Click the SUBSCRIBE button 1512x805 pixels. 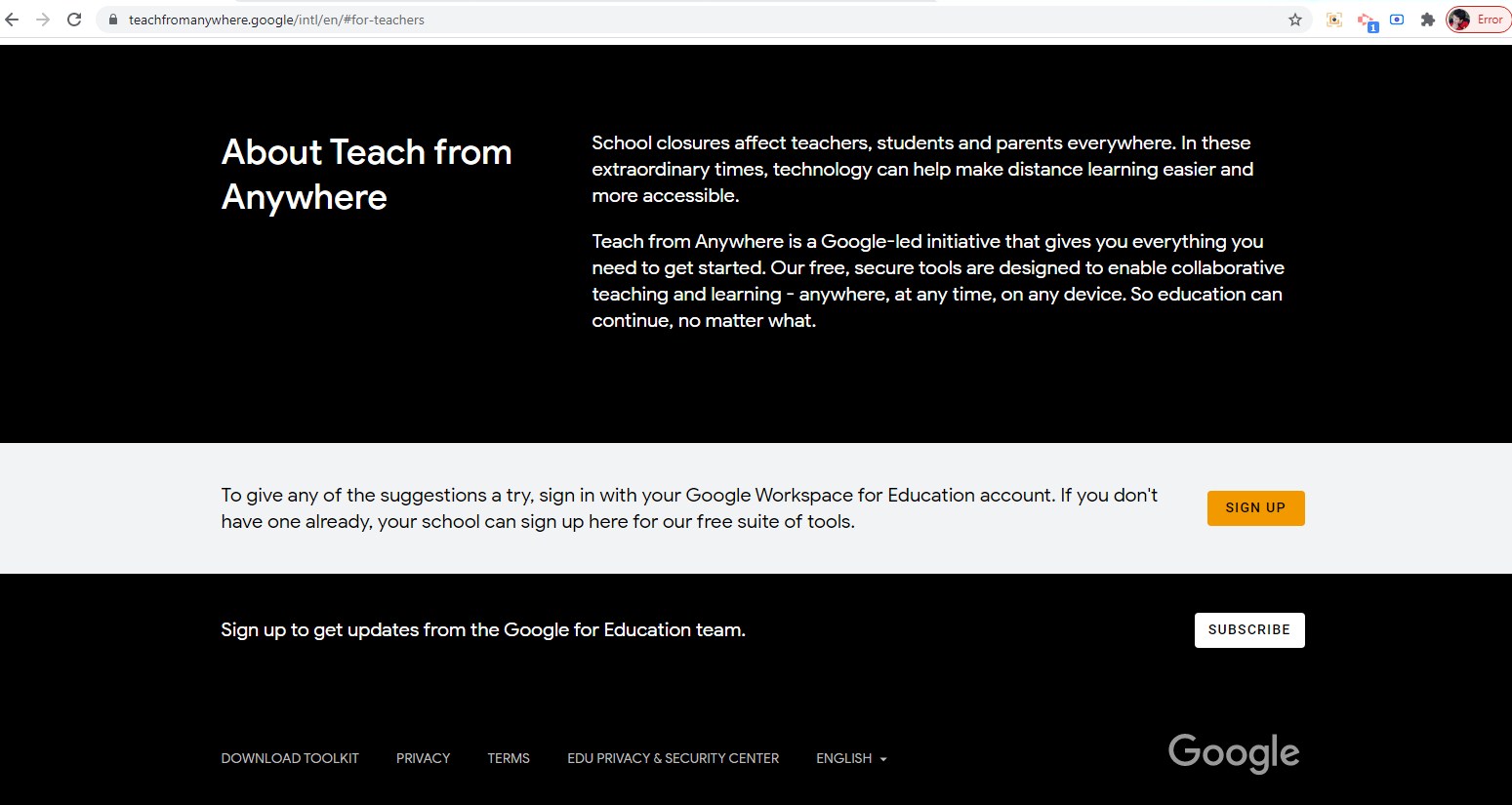[1249, 629]
